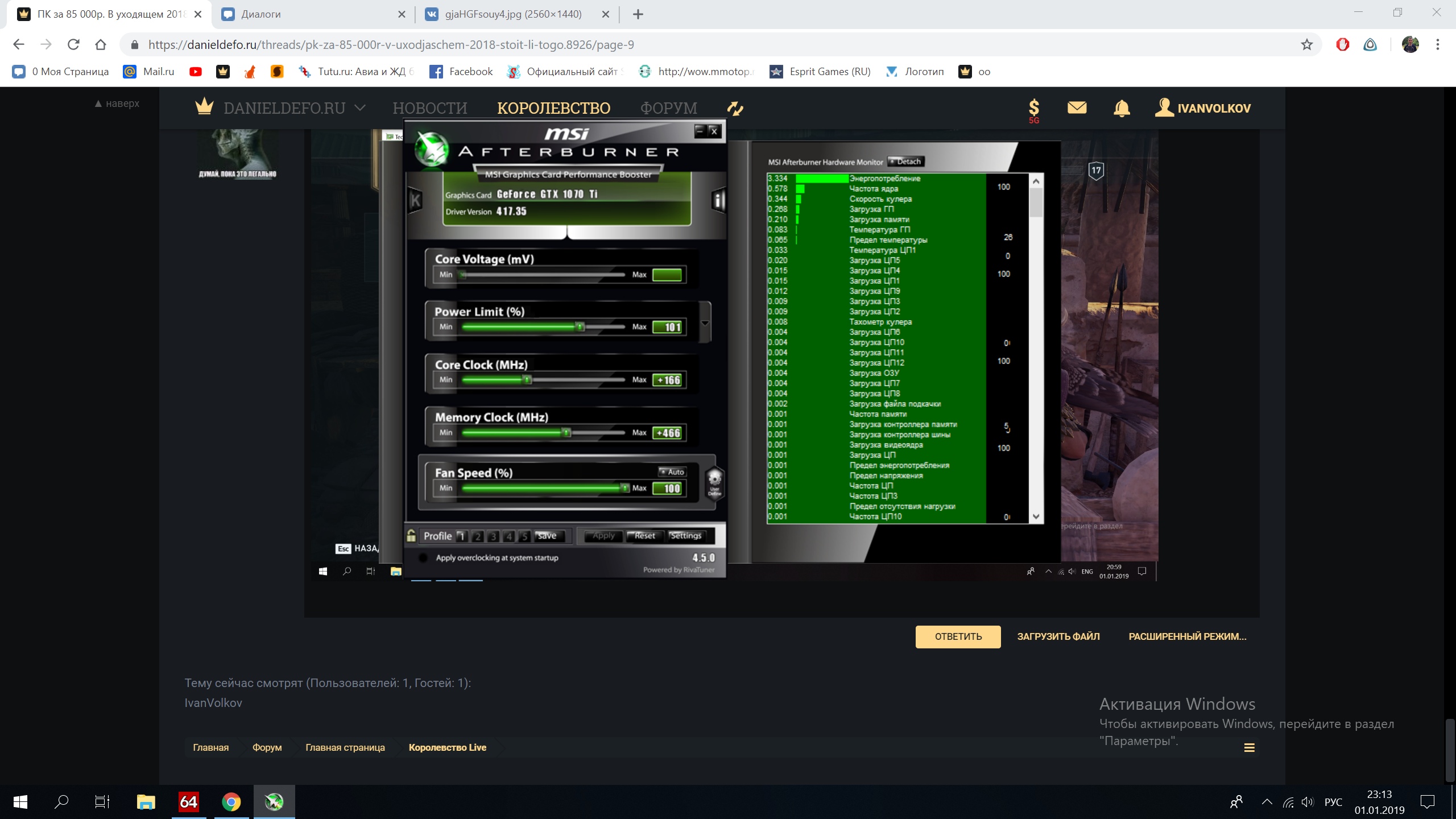Launch Kombustor via the K side button
Image resolution: width=1456 pixels, height=819 pixels.
[416, 200]
